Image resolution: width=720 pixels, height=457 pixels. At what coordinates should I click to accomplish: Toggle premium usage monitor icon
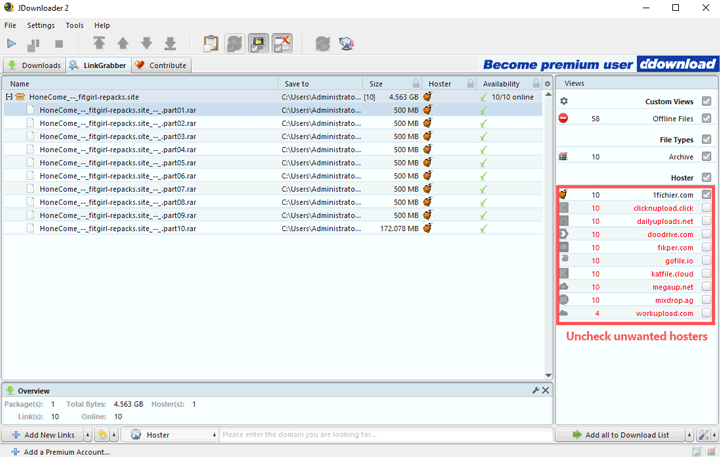[x=259, y=44]
